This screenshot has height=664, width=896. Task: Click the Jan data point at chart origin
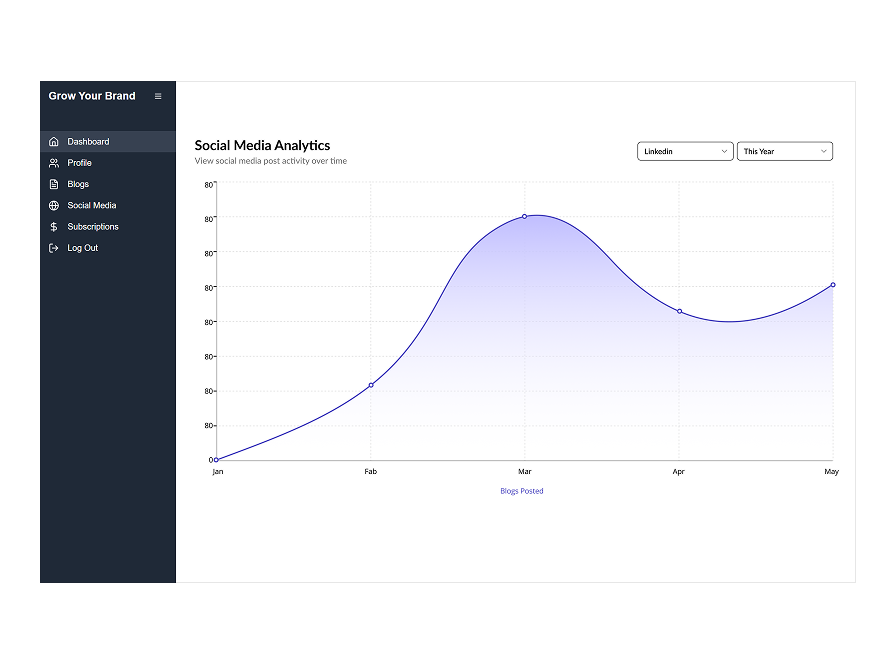pos(217,460)
